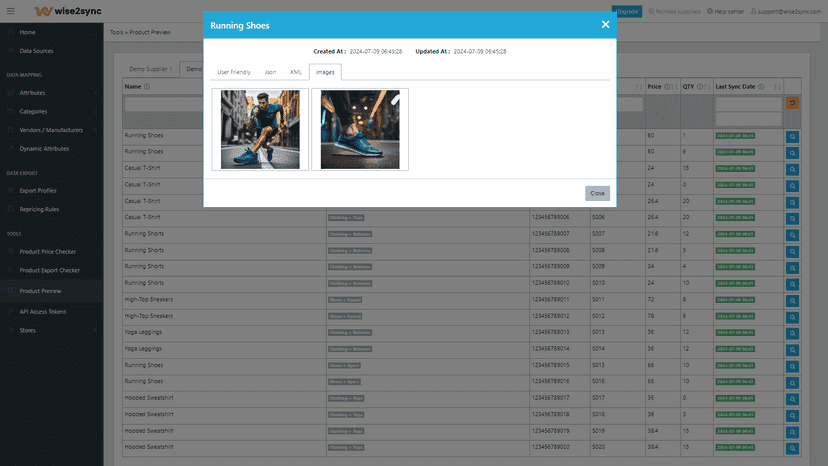Select the Demo Supplier 1 tab
Image resolution: width=828 pixels, height=466 pixels.
[x=150, y=69]
